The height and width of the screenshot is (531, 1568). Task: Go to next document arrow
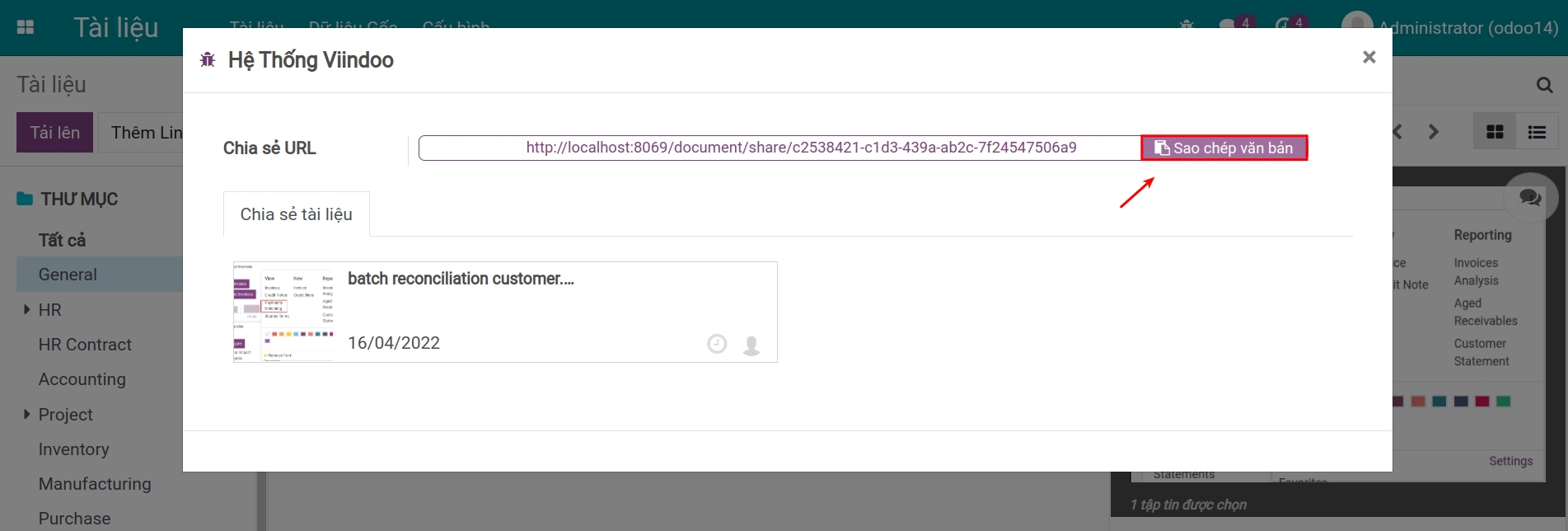point(1433,132)
